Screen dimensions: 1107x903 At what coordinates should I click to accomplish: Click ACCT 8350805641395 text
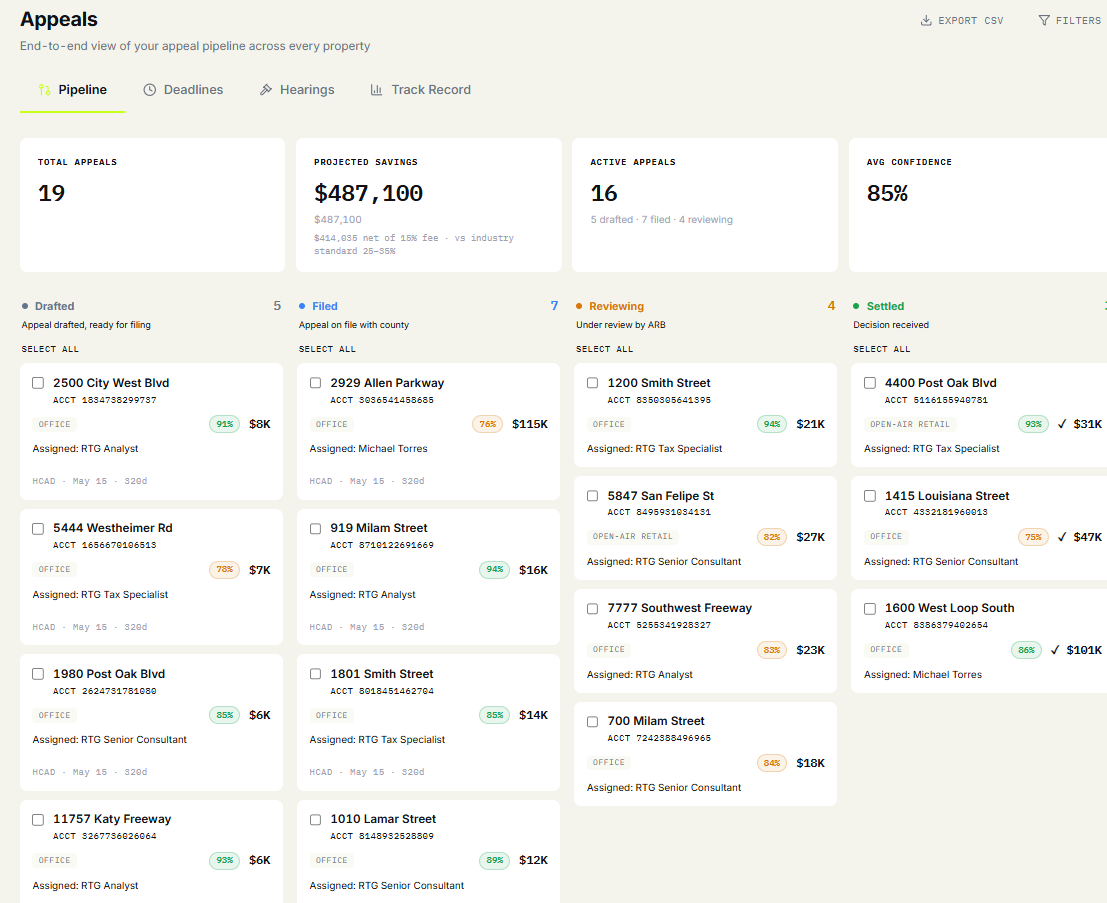659,400
